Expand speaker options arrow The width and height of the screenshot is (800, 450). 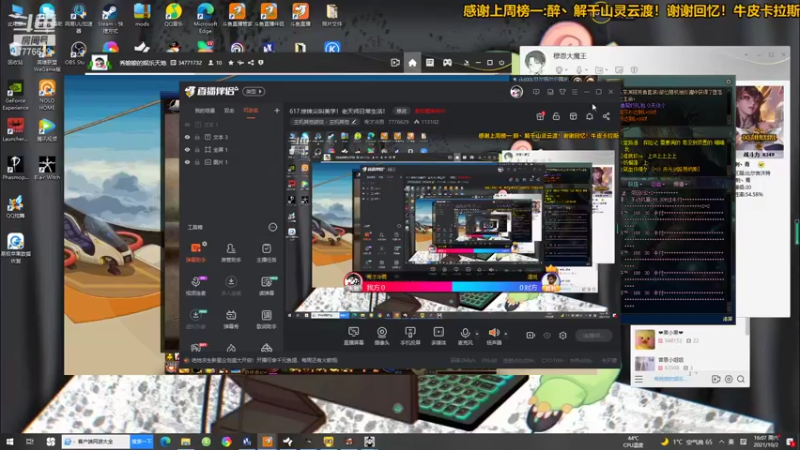click(506, 334)
